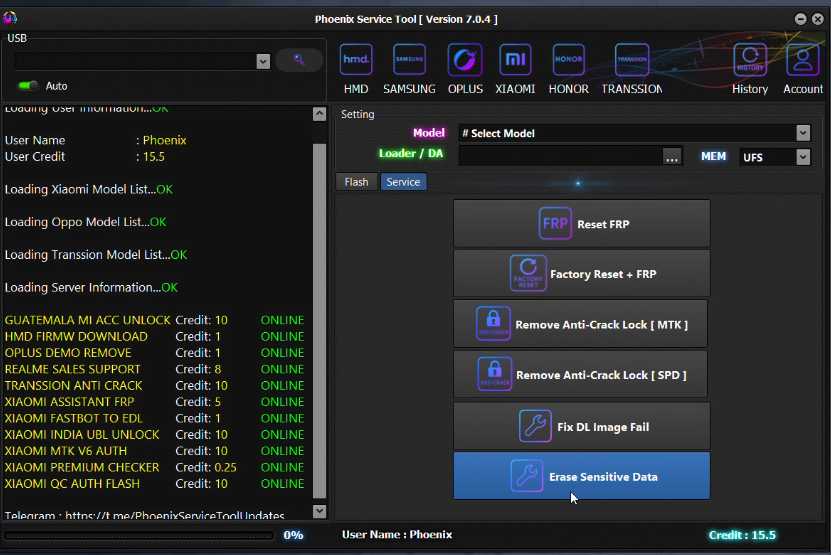
Task: Select REALME SALES SUPPORT server row
Action: 154,369
